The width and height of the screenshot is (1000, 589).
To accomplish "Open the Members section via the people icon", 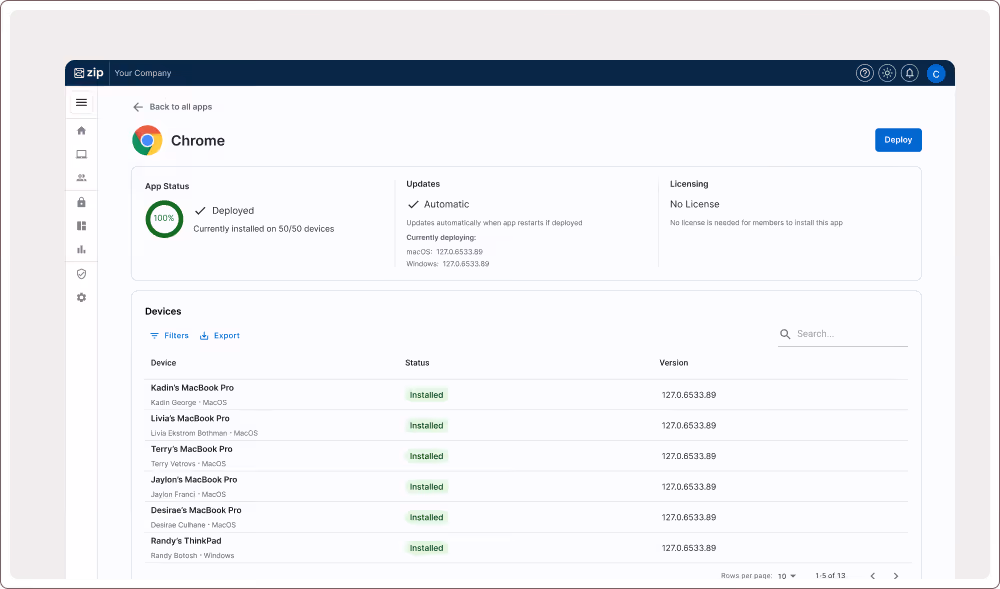I will point(81,177).
